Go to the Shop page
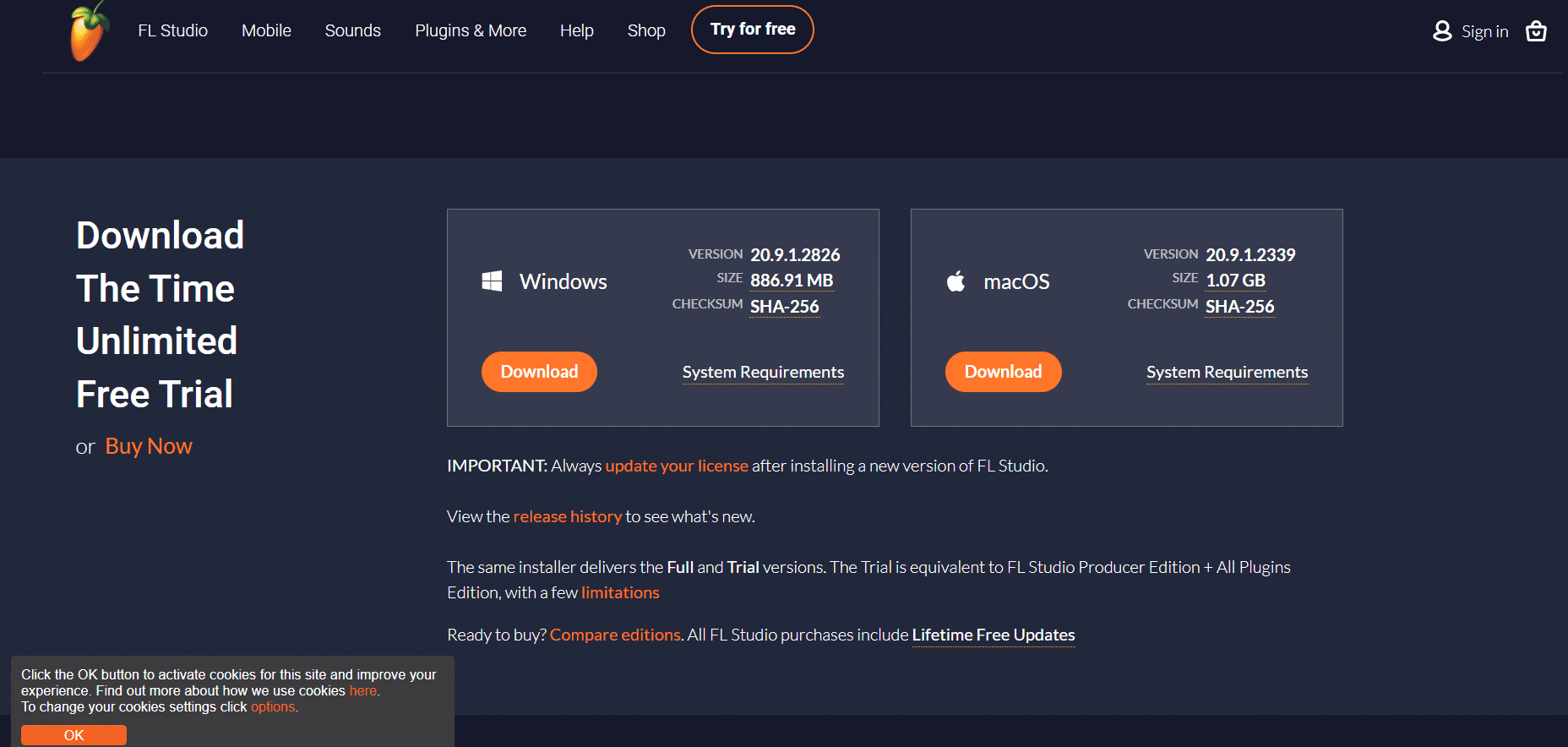Viewport: 1568px width, 747px height. (646, 30)
